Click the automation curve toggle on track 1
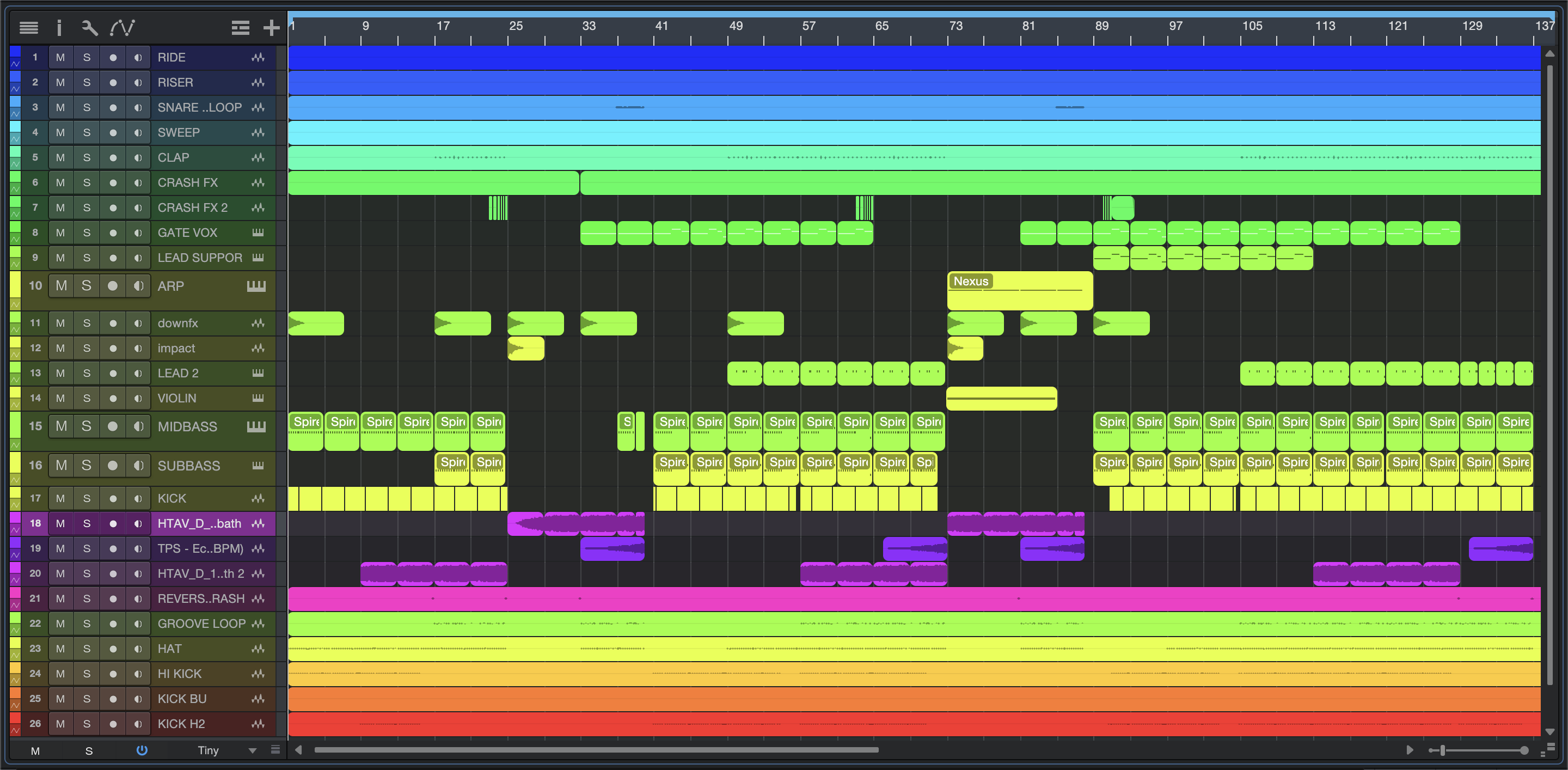The width and height of the screenshot is (1568, 770). [15, 63]
